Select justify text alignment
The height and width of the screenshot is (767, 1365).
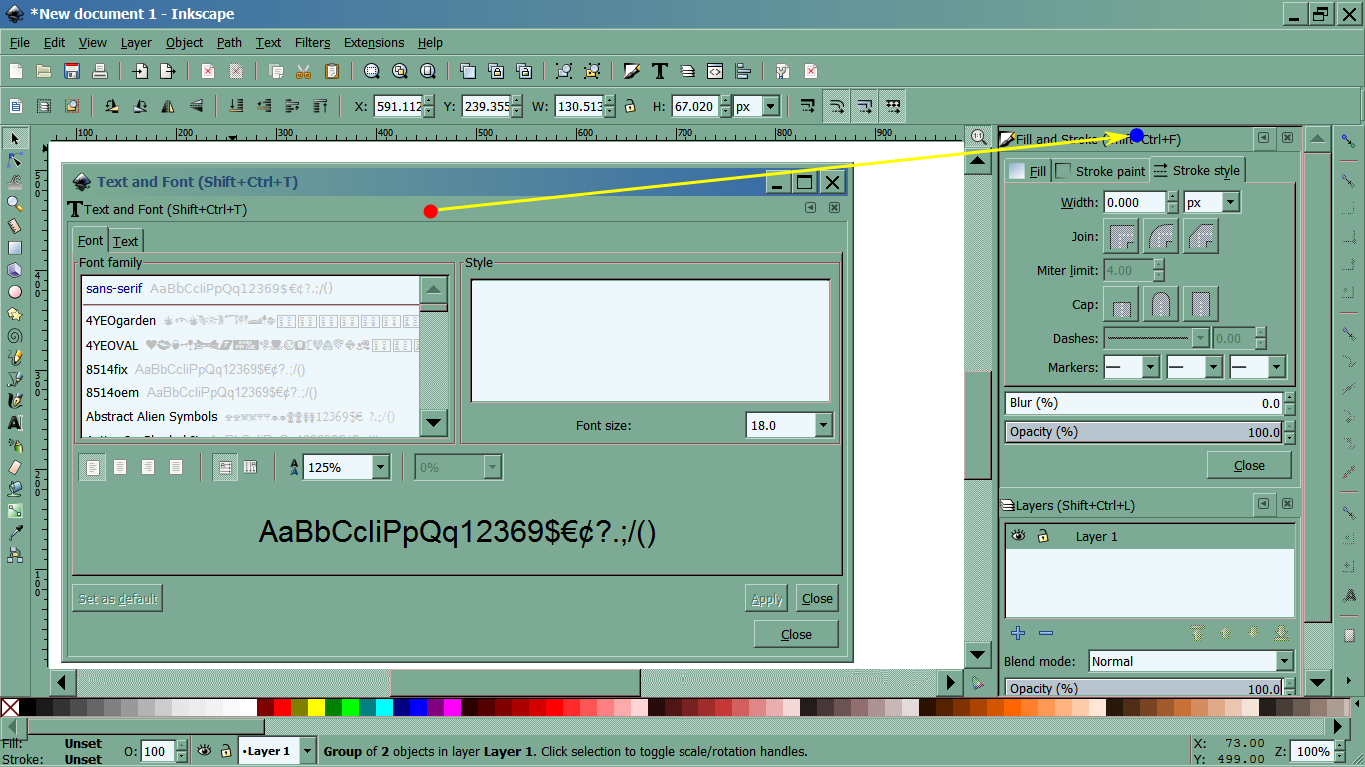(176, 467)
